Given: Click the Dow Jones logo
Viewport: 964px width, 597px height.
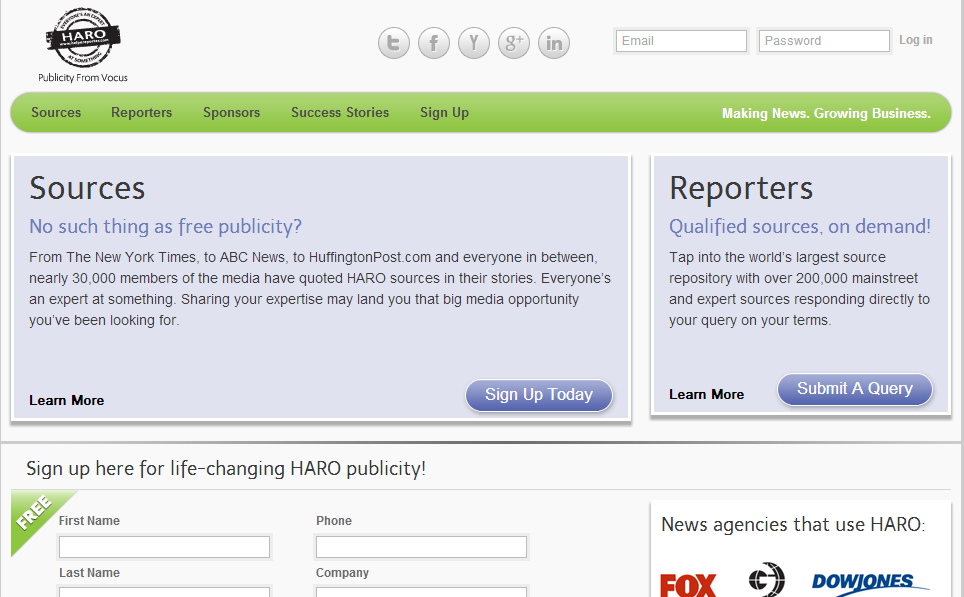Looking at the screenshot, I should (x=871, y=584).
